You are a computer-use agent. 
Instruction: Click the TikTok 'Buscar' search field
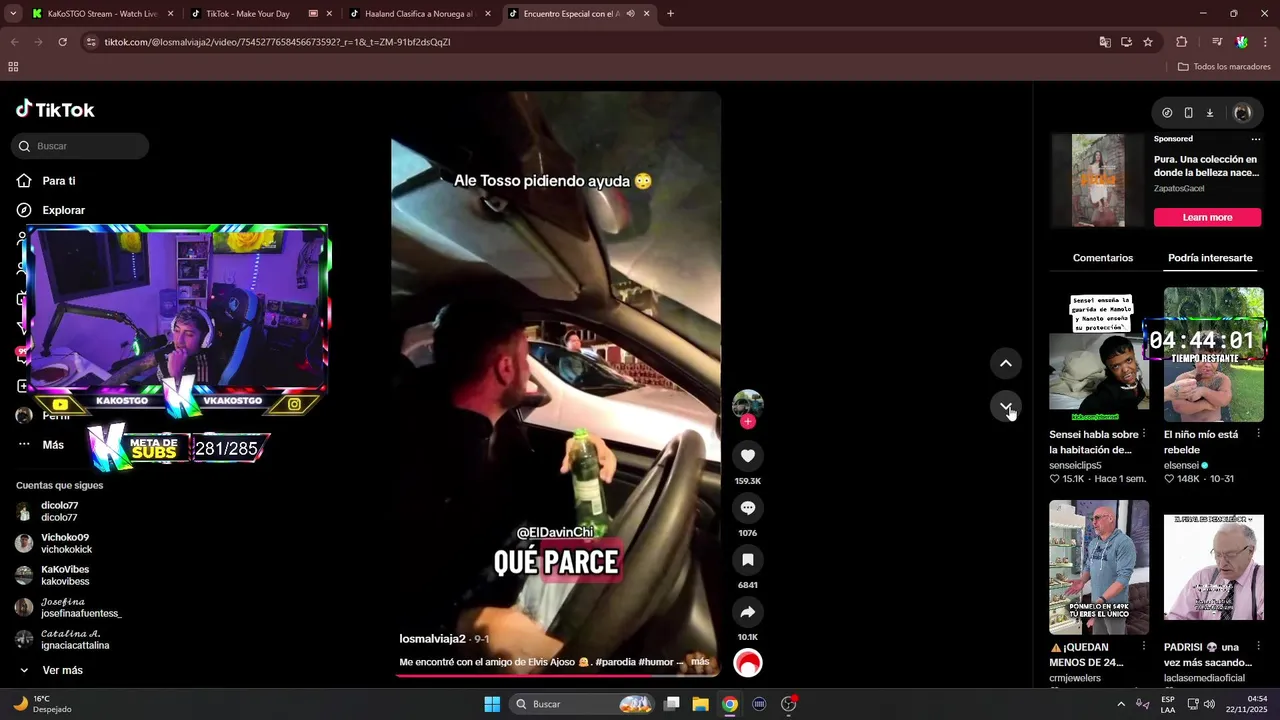(80, 146)
